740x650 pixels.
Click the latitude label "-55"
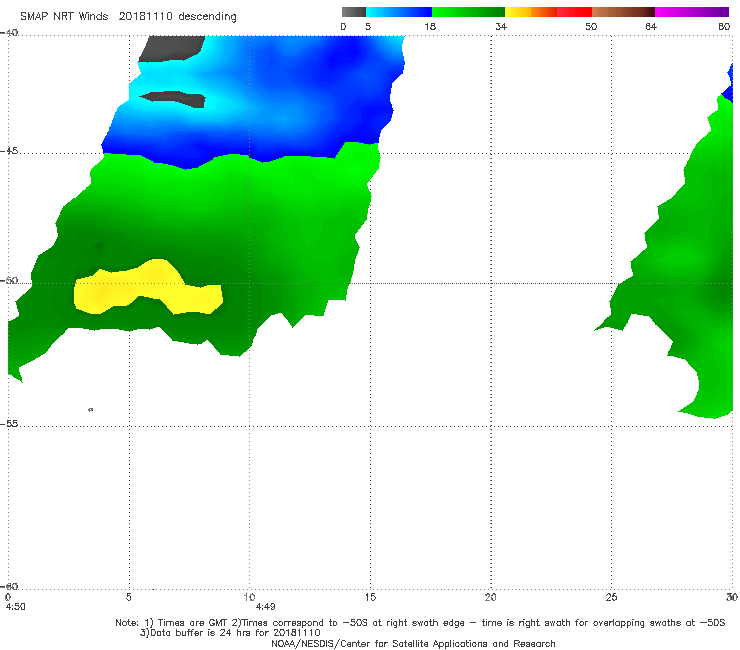point(9,424)
